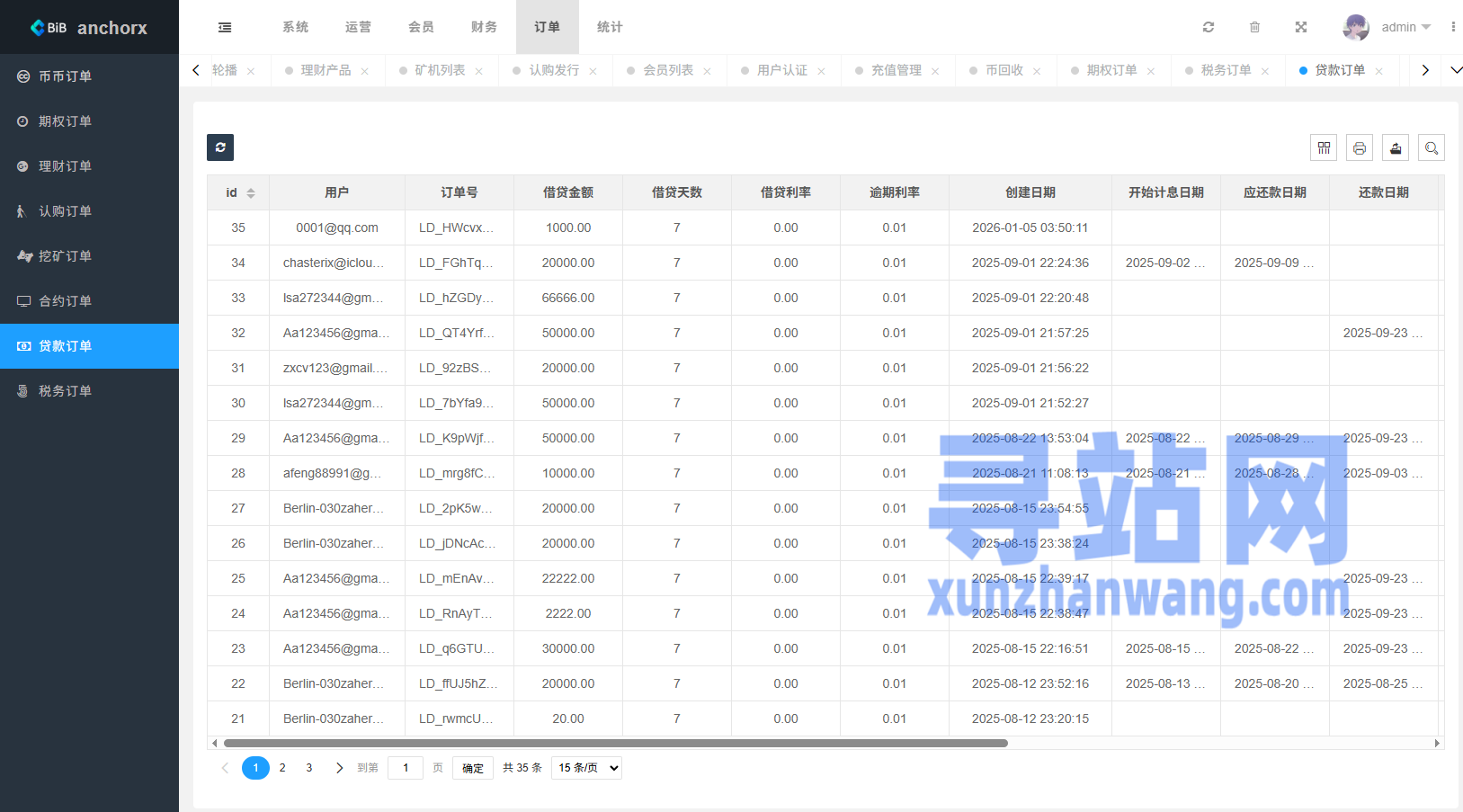Open the column filter grid icon

(1324, 147)
